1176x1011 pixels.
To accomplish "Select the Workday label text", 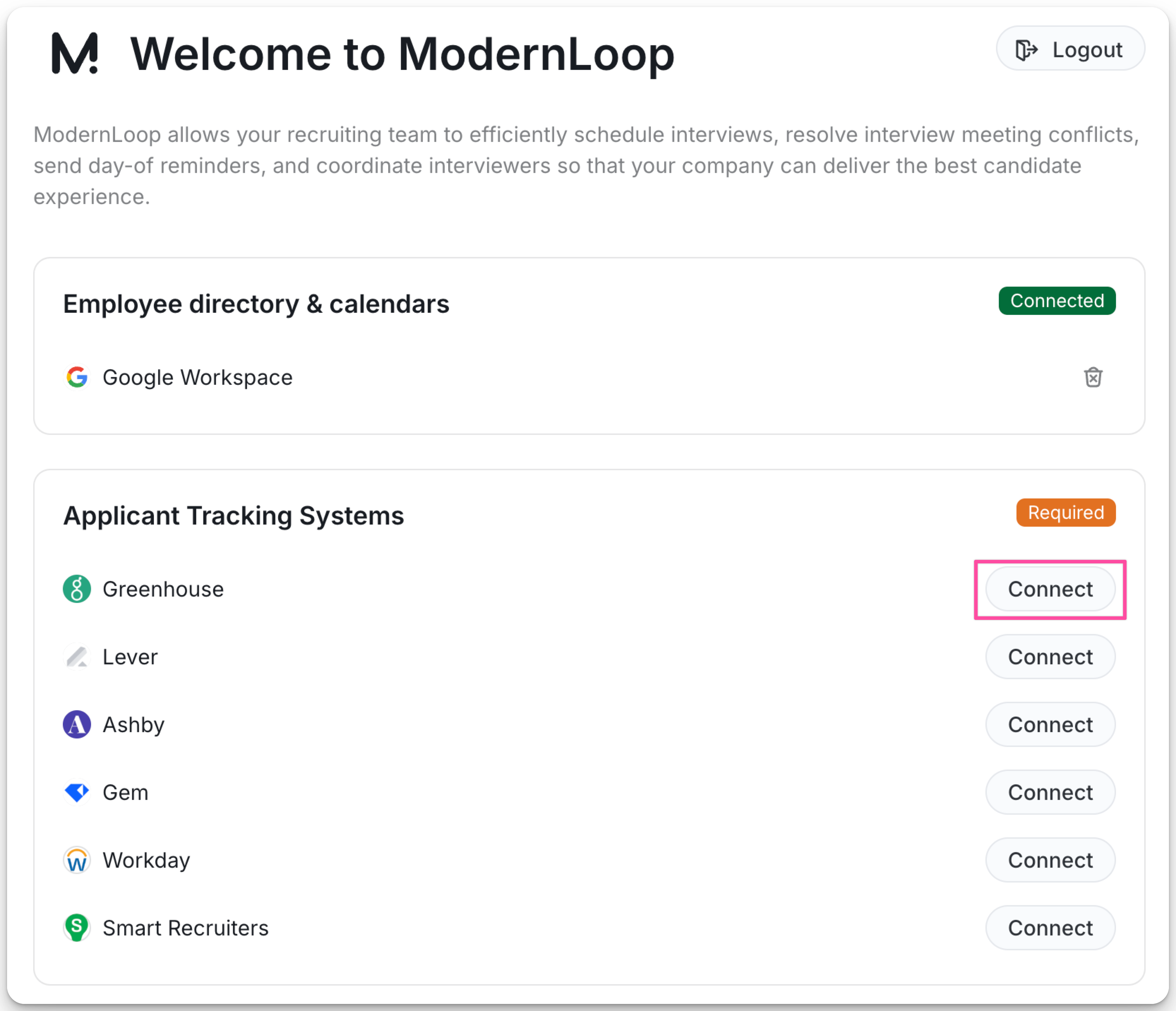I will click(146, 861).
